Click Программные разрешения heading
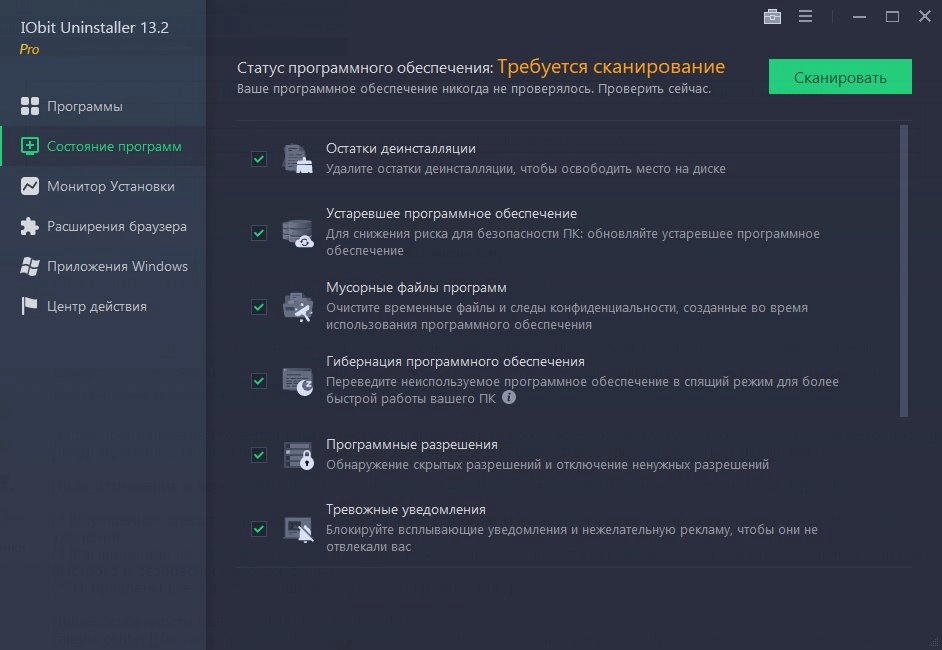 (412, 445)
